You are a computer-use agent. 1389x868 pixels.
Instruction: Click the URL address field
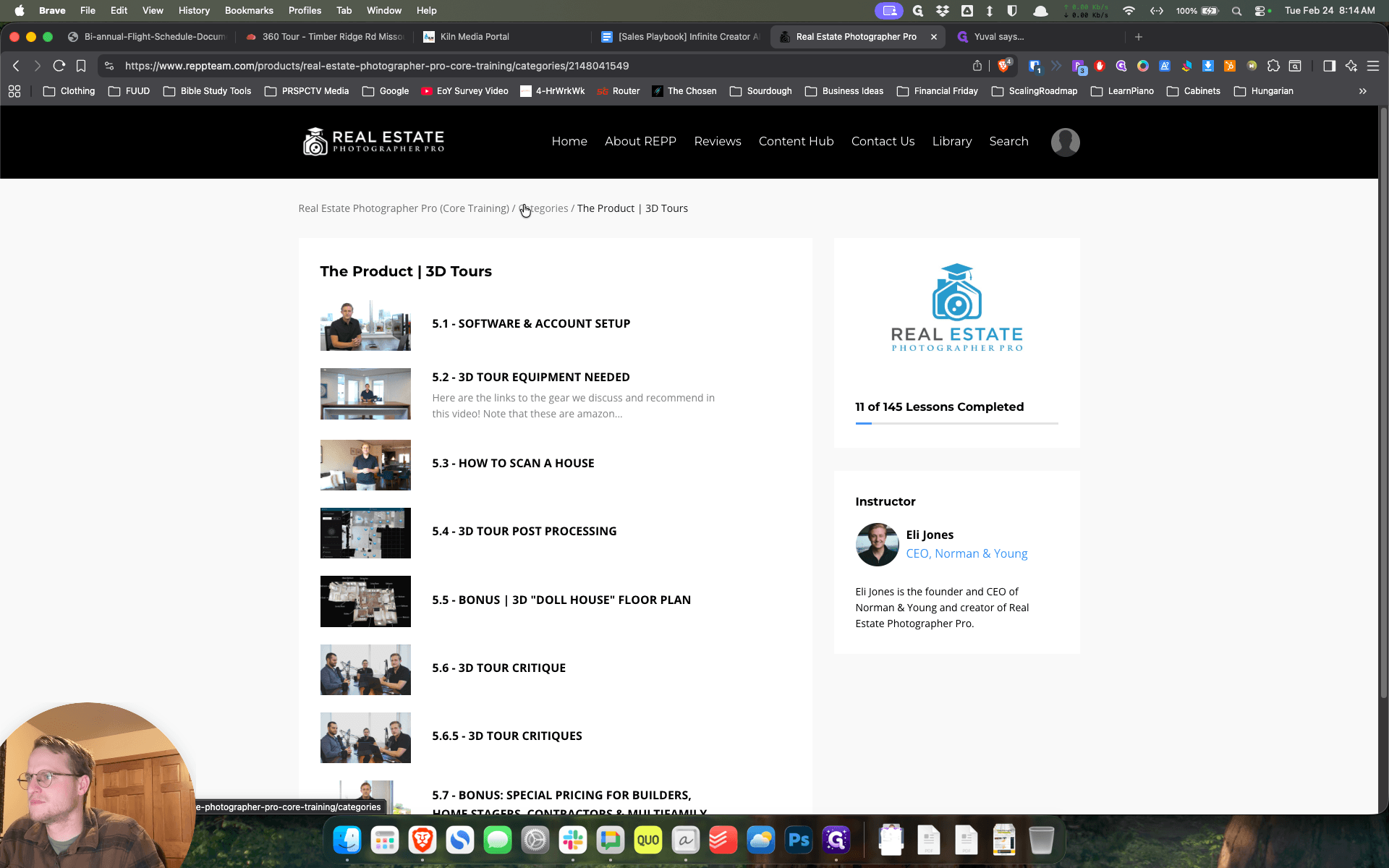[535, 66]
